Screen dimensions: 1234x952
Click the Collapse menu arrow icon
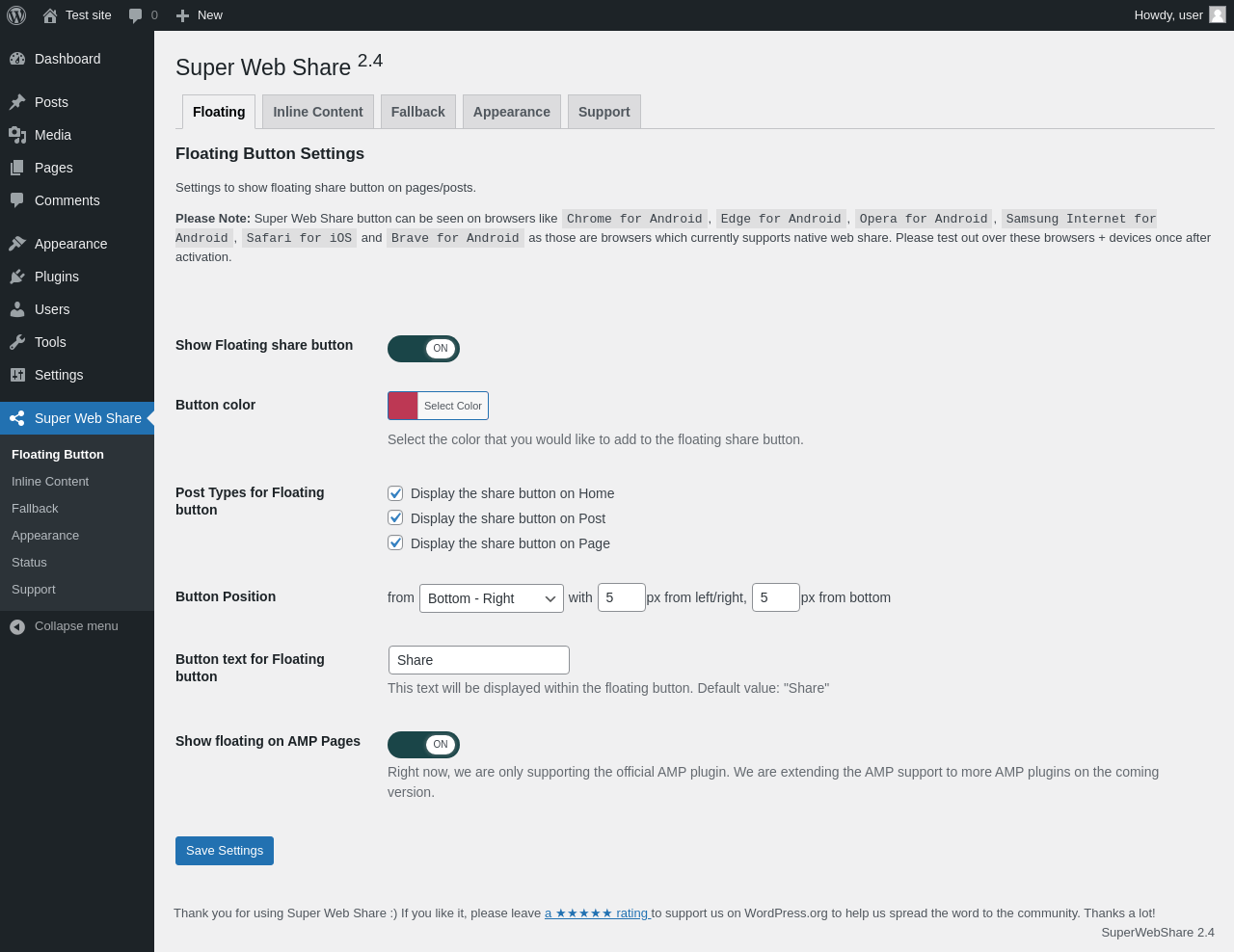[17, 626]
